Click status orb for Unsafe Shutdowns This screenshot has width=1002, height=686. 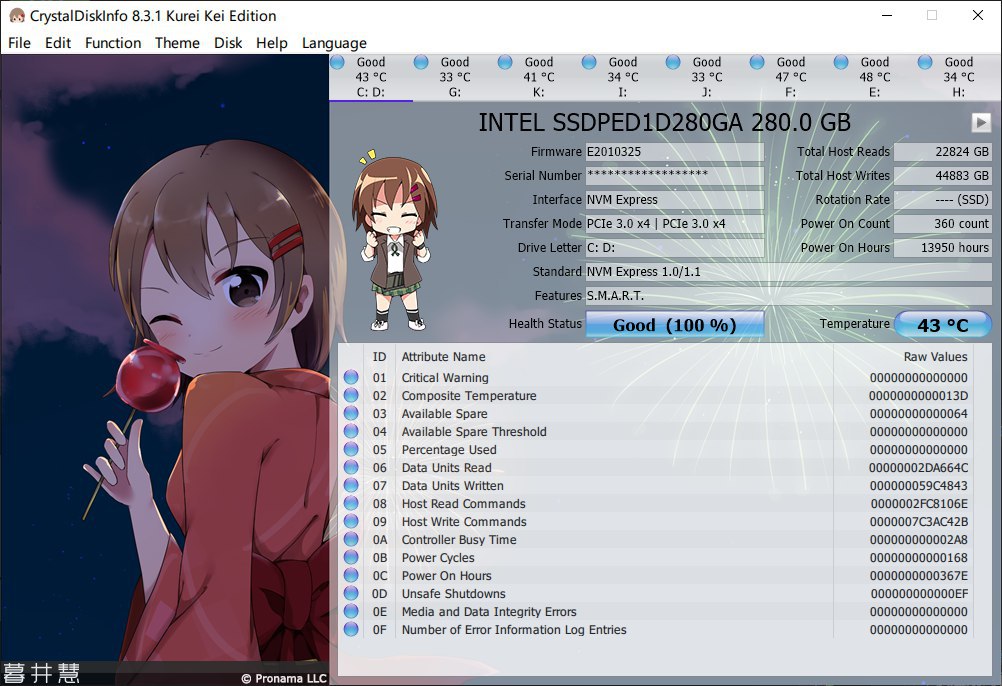coord(351,593)
